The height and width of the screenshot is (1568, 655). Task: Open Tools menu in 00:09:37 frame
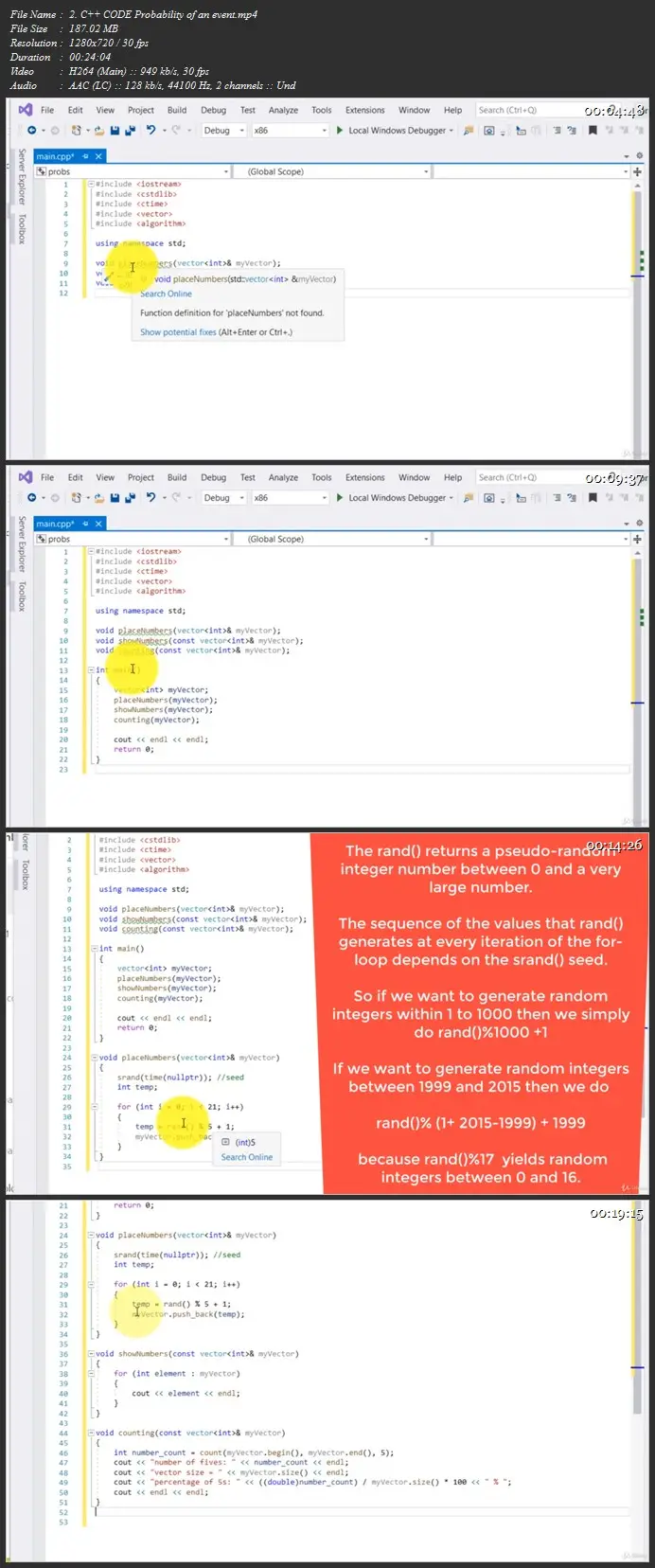(322, 477)
